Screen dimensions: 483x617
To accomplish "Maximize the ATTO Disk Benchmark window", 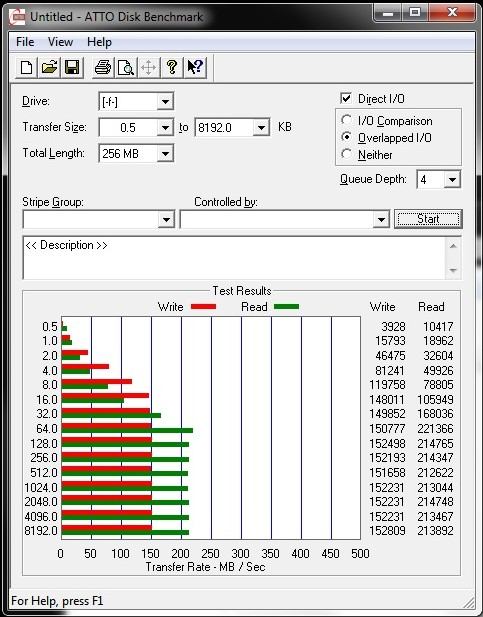I will click(415, 13).
